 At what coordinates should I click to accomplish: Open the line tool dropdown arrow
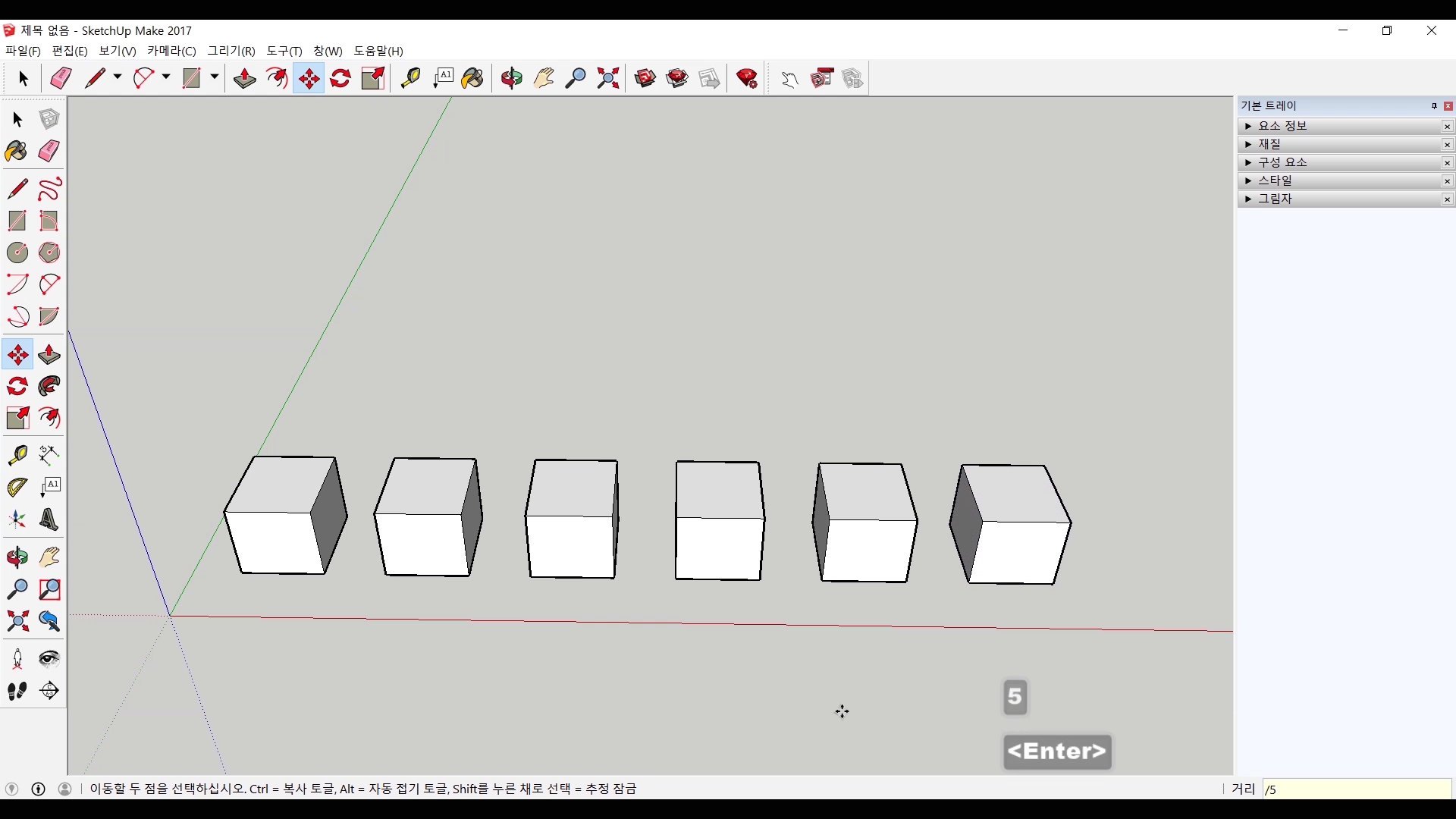click(118, 77)
